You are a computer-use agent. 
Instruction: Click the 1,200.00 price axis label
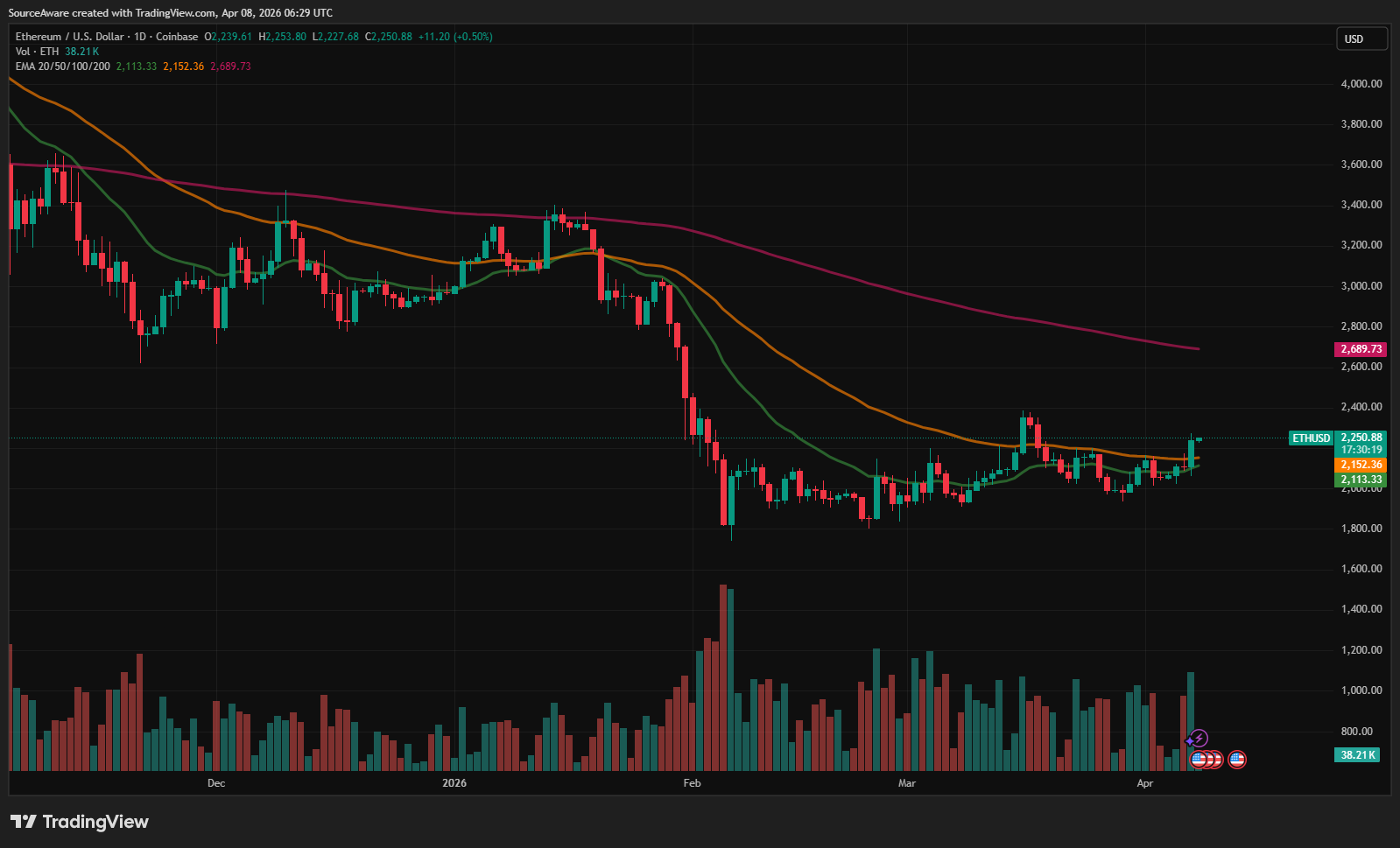click(x=1361, y=650)
